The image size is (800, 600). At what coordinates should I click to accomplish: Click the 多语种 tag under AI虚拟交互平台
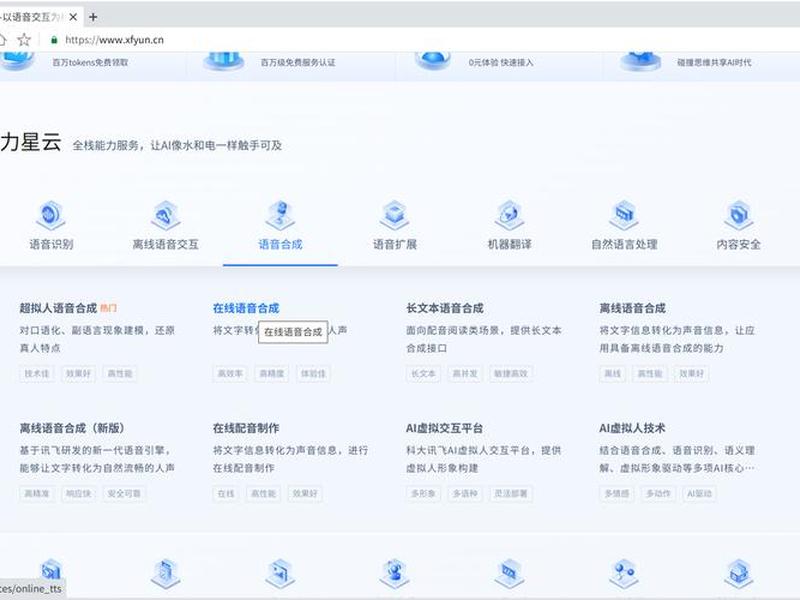point(465,493)
